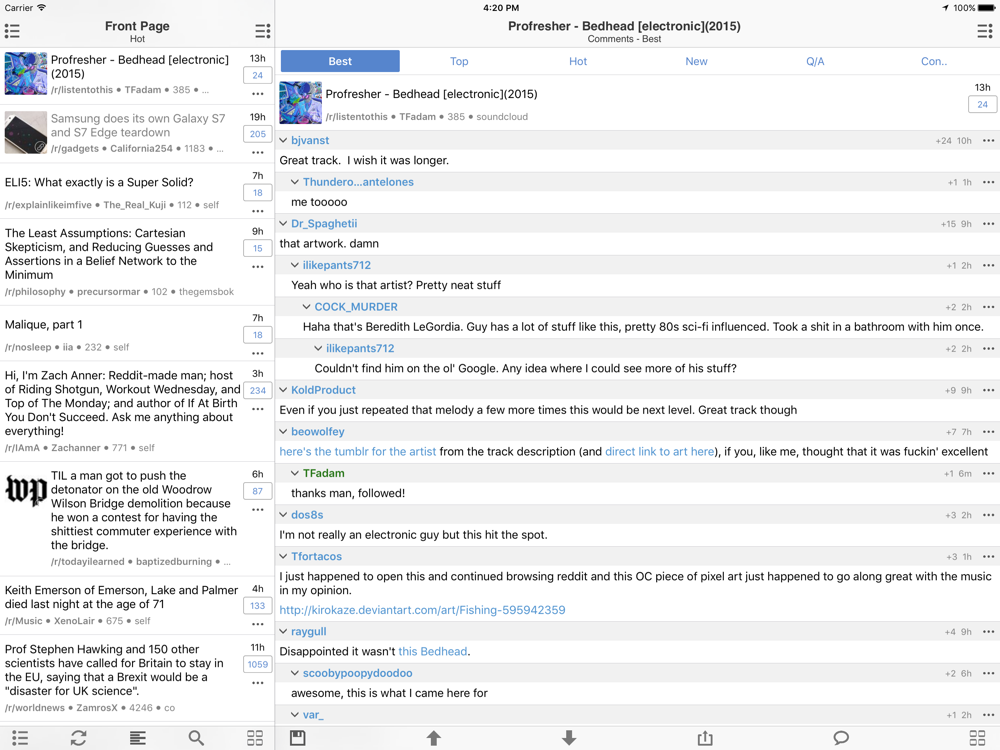
Task: Tap the battery indicator in the status bar
Action: coord(986,8)
